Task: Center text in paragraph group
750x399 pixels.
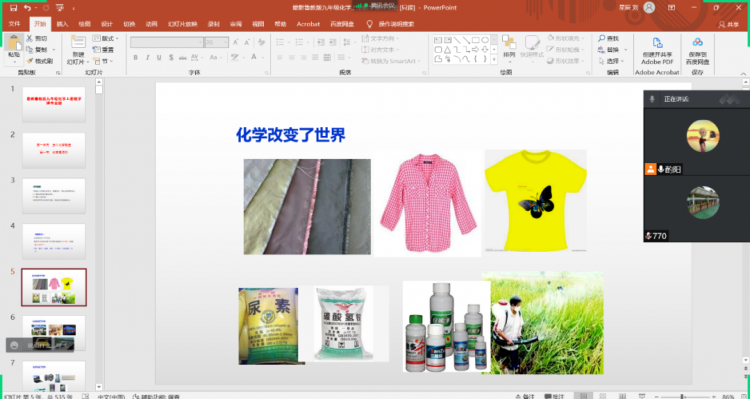Action: tap(291, 57)
